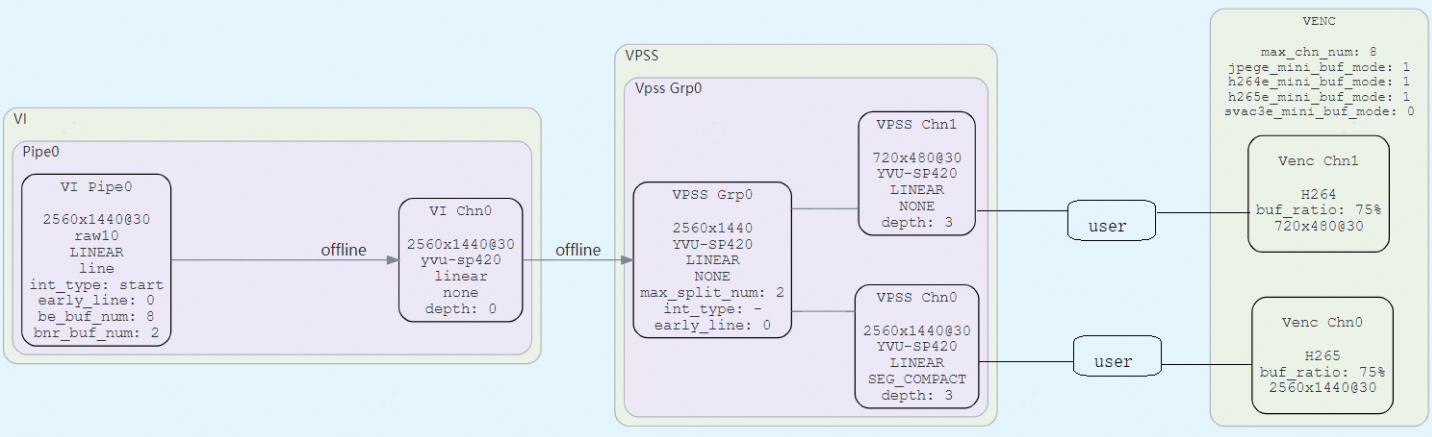Click max_chn_num: 8 text in VENC
The height and width of the screenshot is (437, 1432).
click(x=1319, y=51)
